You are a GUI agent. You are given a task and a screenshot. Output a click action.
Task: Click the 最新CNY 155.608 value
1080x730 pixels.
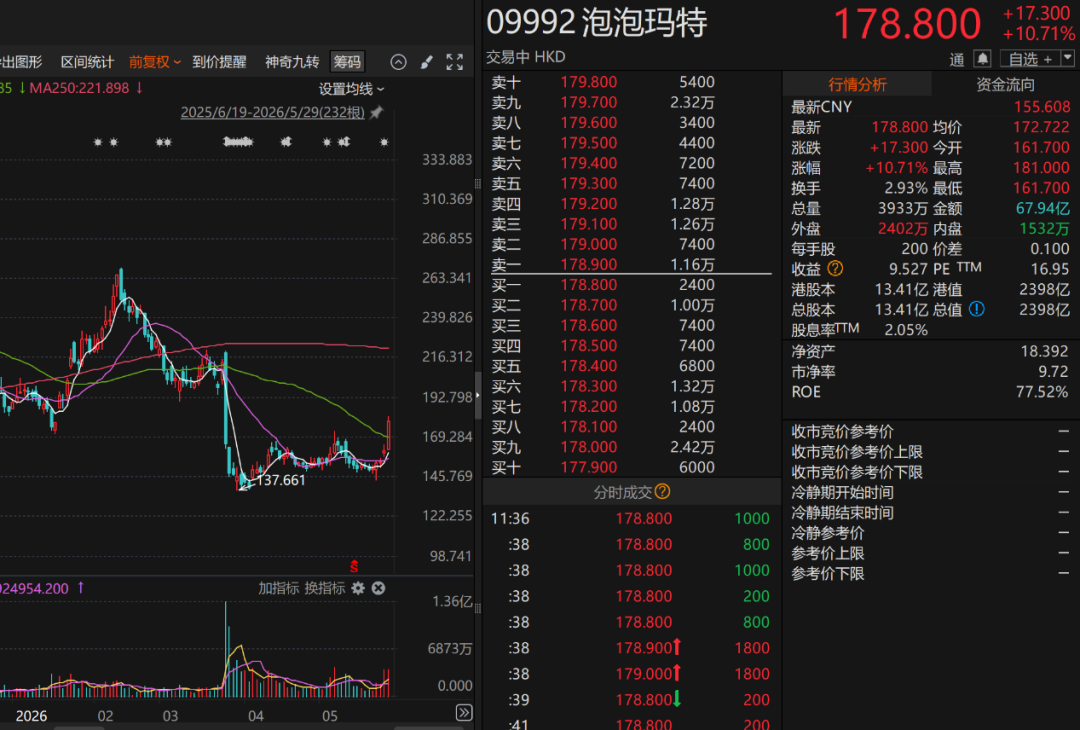[1041, 107]
